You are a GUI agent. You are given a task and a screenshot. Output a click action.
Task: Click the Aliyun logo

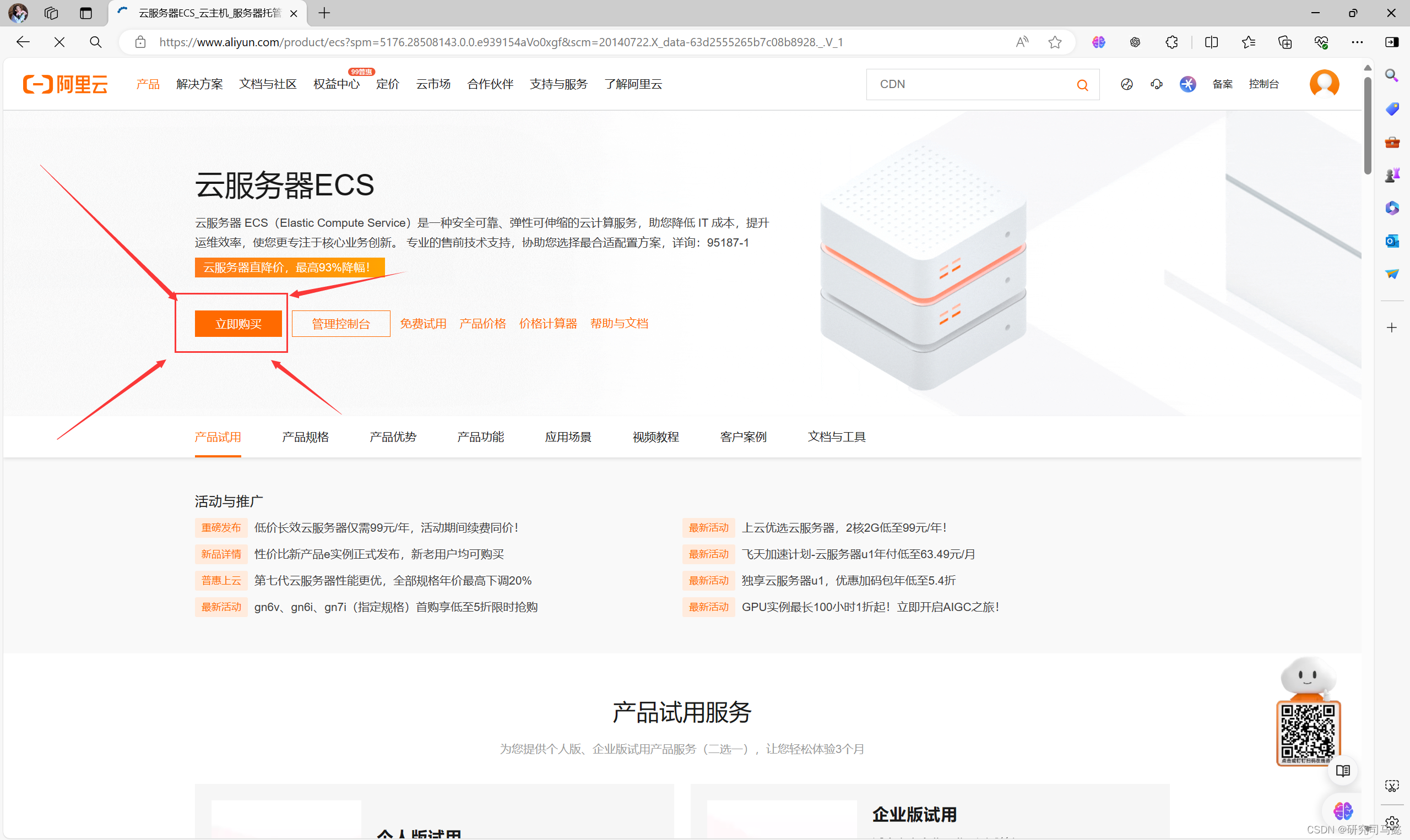point(65,84)
